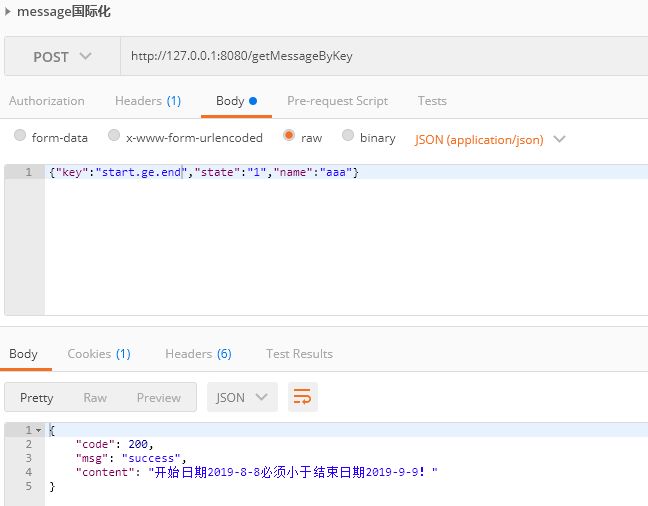
Task: Open the Authorization tab
Action: point(47,101)
